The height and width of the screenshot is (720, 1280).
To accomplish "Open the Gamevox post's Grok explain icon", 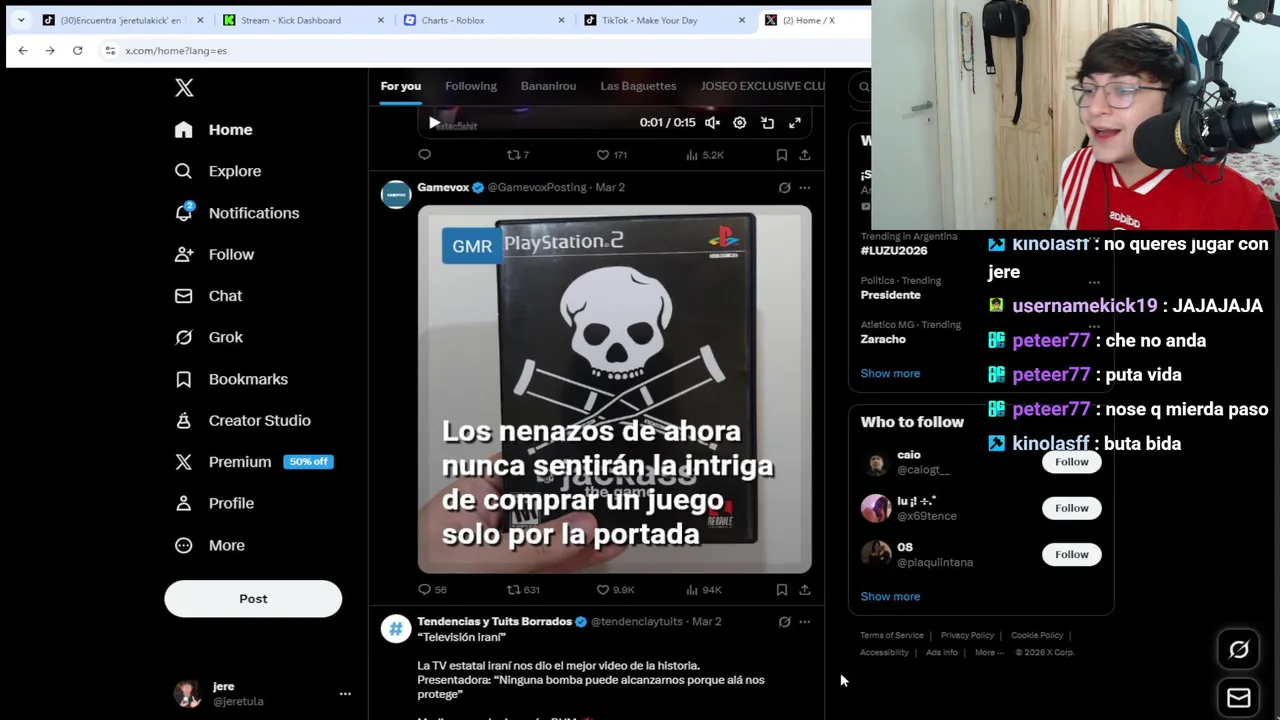I will tap(784, 188).
